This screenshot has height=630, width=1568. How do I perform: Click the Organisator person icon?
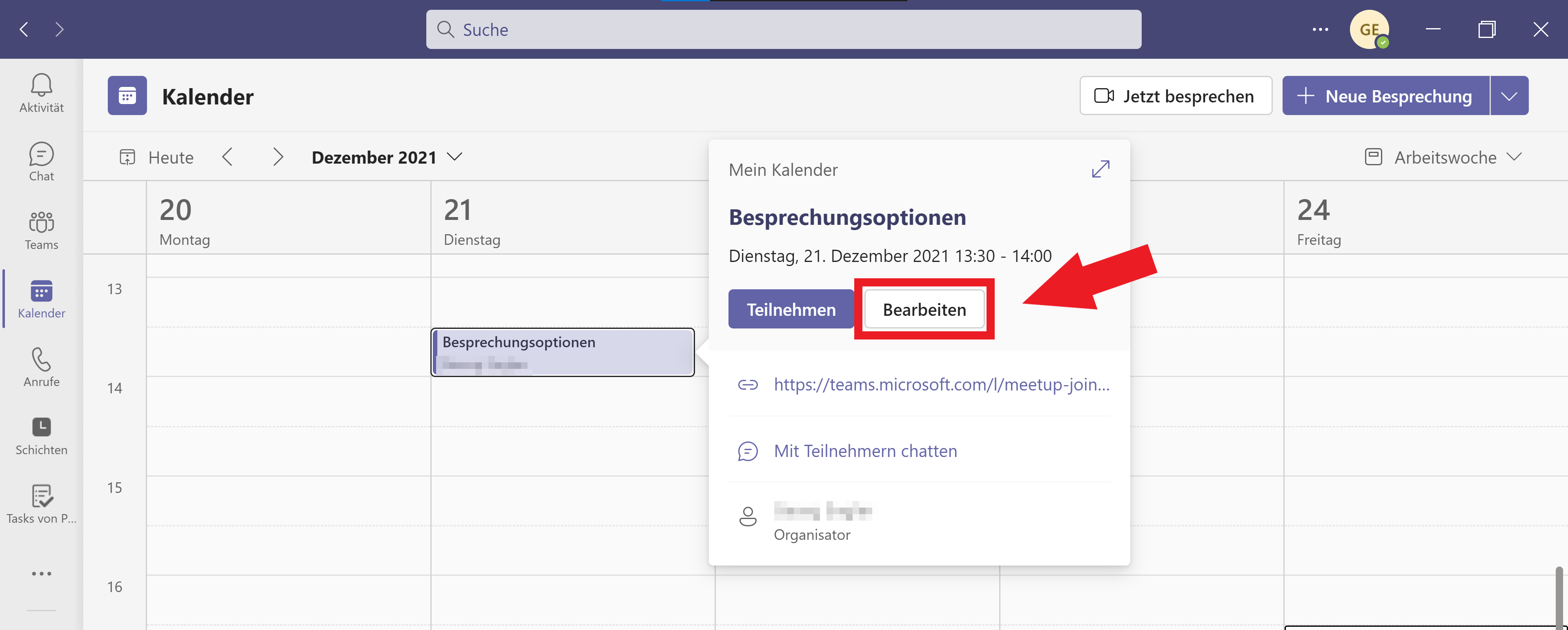coord(748,516)
